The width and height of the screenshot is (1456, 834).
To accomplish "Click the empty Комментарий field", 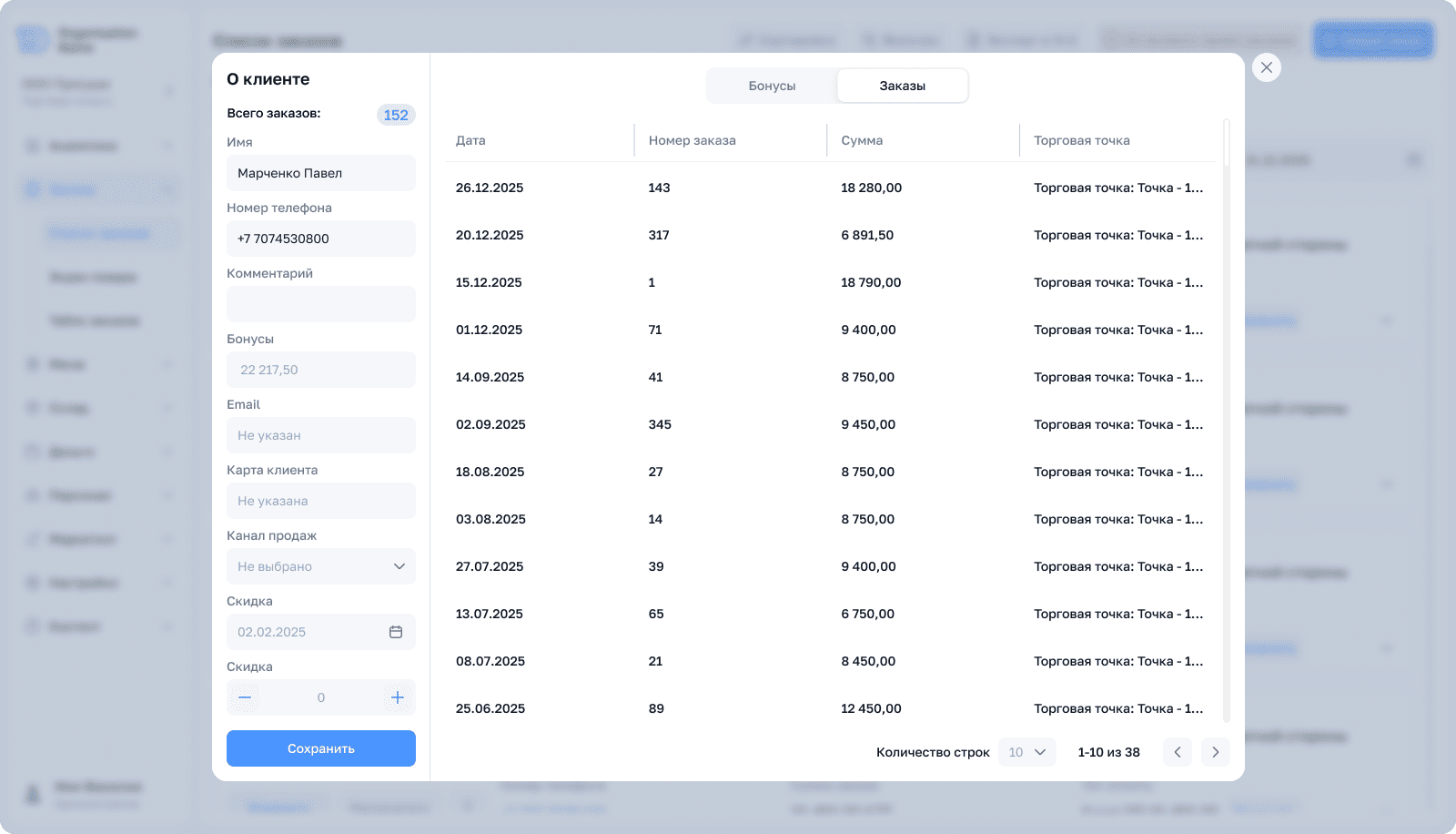I will click(320, 304).
